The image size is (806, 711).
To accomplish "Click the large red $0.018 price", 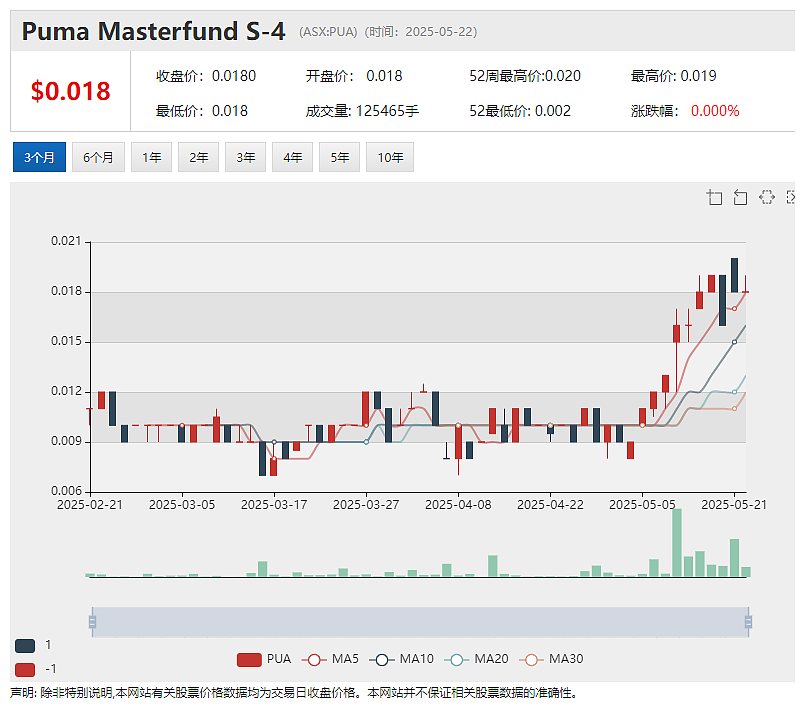I will (70, 91).
